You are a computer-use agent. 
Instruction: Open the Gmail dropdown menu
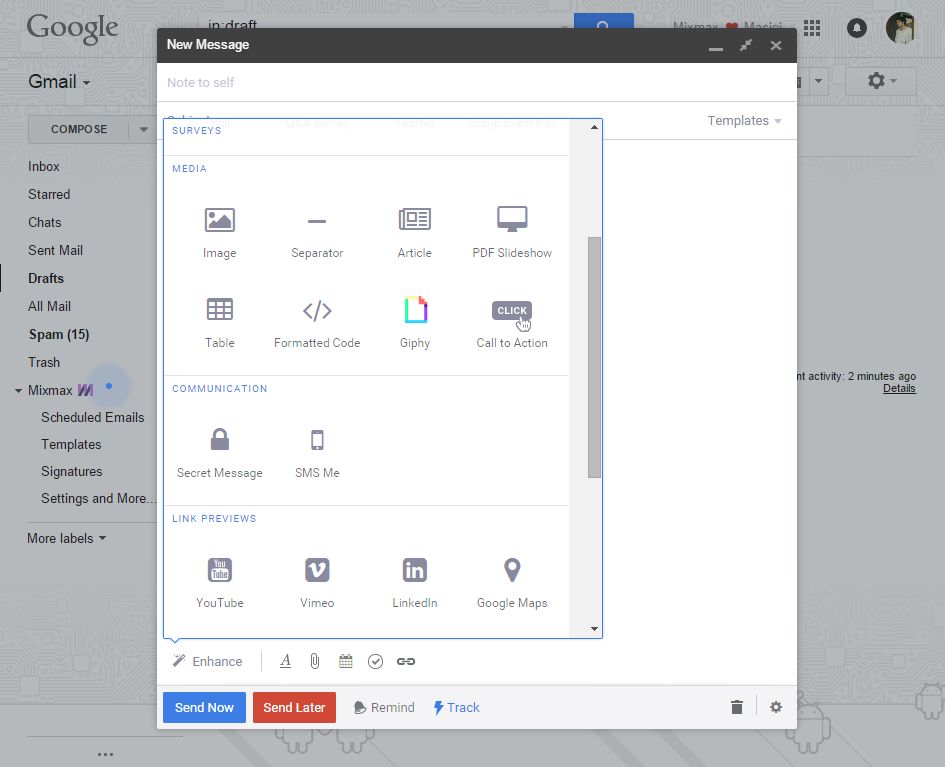tap(59, 81)
